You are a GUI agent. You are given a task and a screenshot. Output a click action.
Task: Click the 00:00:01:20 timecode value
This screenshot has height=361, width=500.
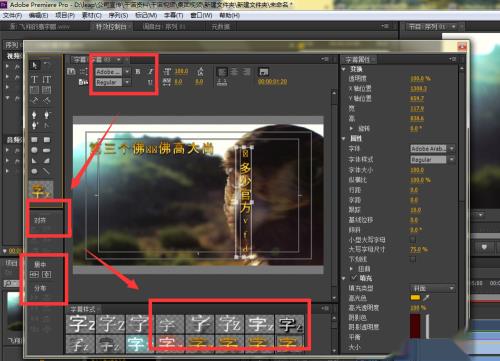click(272, 82)
